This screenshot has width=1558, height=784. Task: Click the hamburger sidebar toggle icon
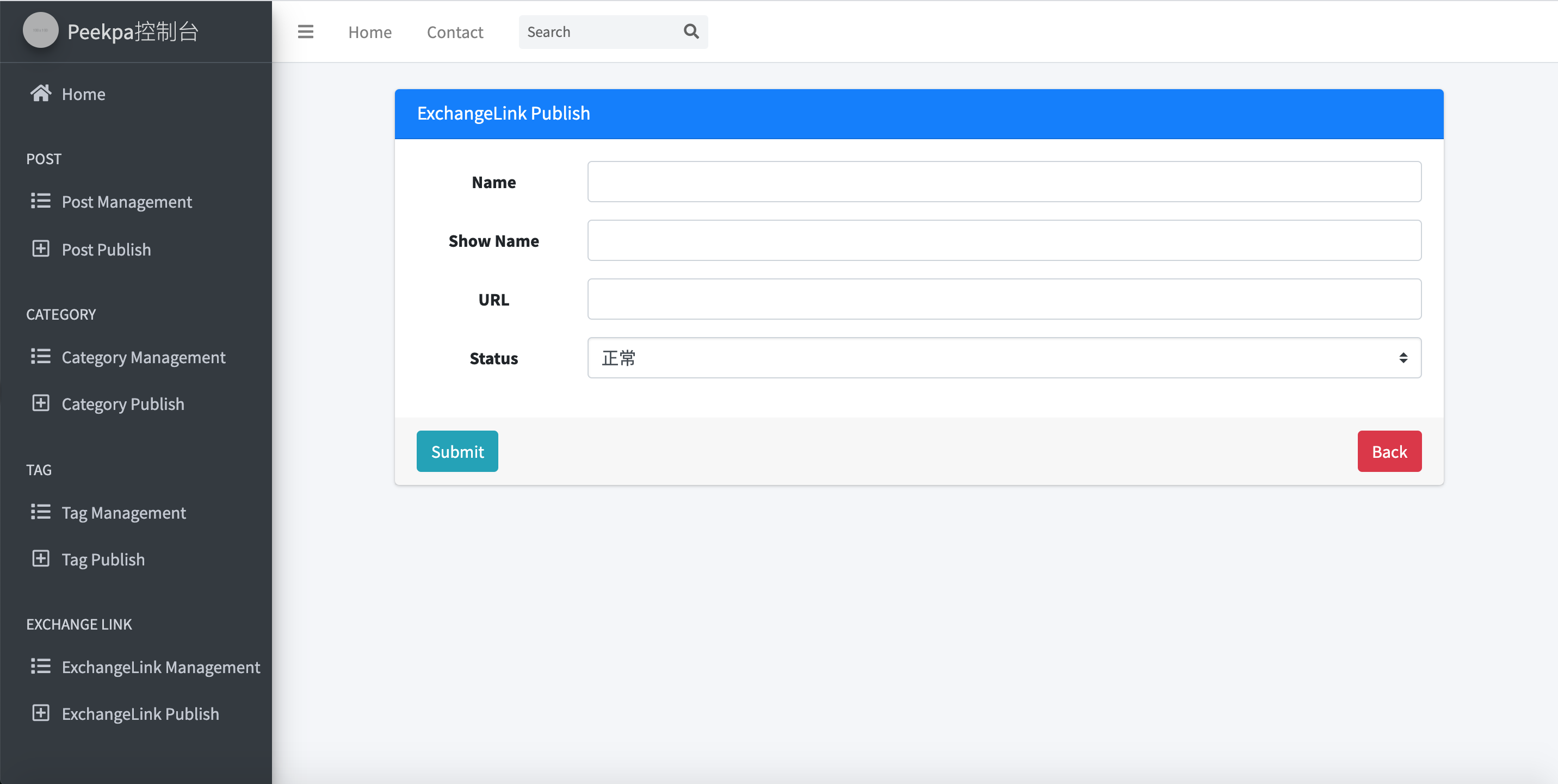point(305,32)
